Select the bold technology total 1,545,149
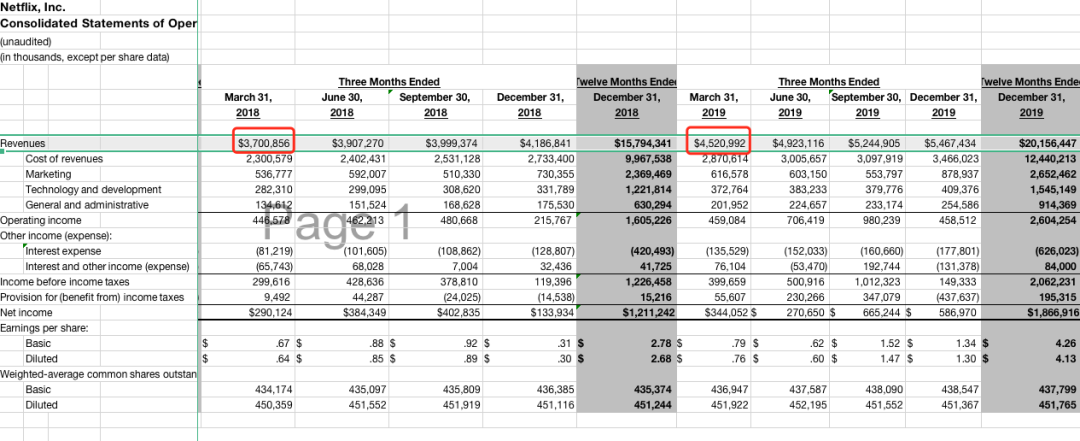This screenshot has width=1080, height=441. coord(1052,189)
